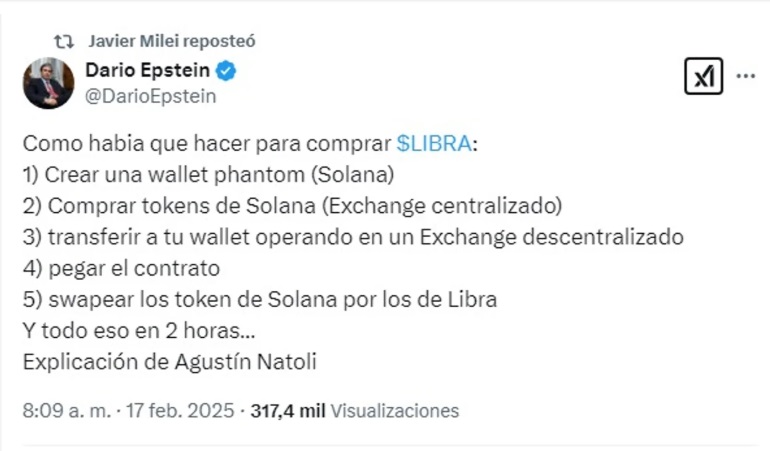Image resolution: width=770 pixels, height=451 pixels.
Task: Click the 'transferir a tu wallet' line
Action: 352,237
